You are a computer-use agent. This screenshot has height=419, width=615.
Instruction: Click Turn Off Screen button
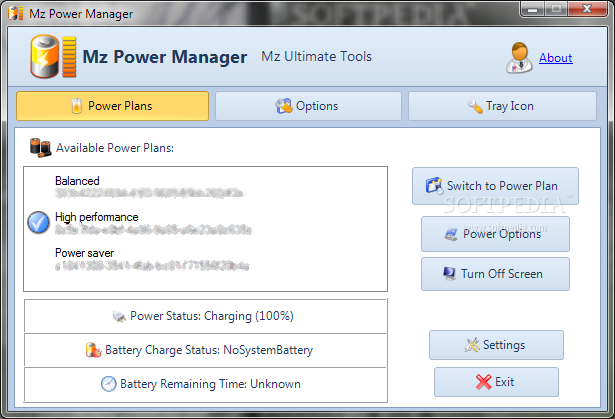[495, 274]
